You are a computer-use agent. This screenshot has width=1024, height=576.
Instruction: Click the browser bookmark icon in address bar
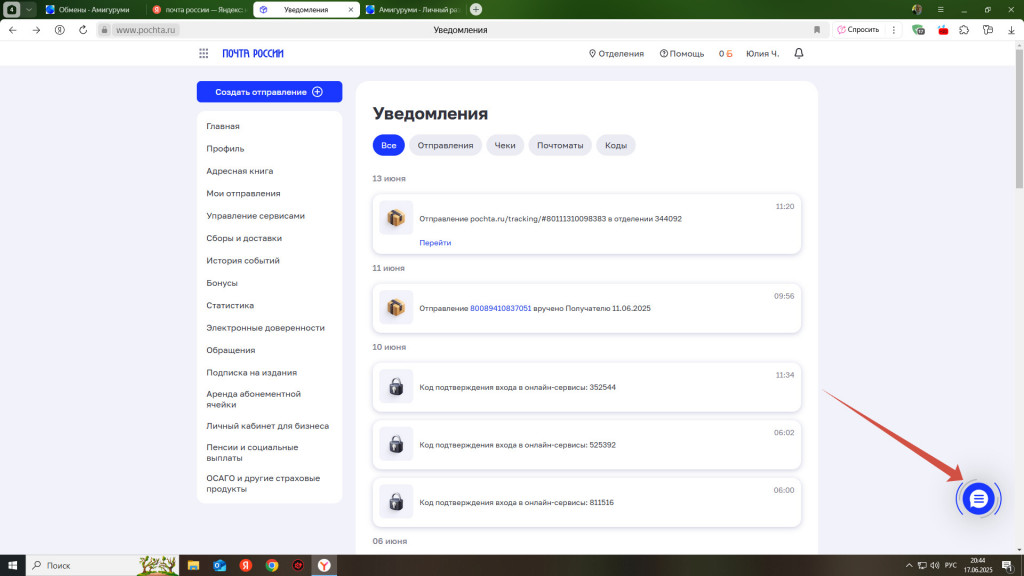(x=817, y=30)
